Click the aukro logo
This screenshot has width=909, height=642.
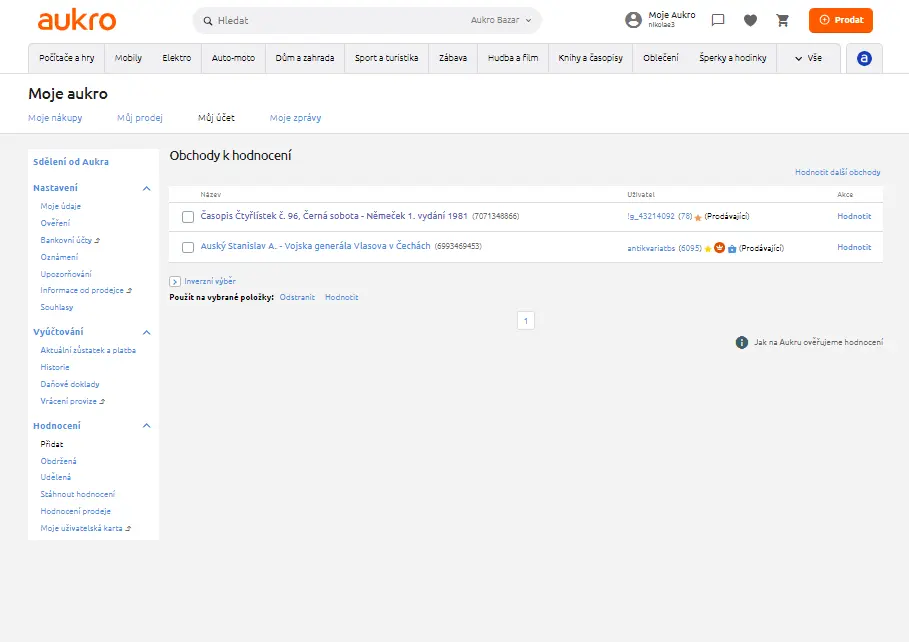click(x=77, y=20)
